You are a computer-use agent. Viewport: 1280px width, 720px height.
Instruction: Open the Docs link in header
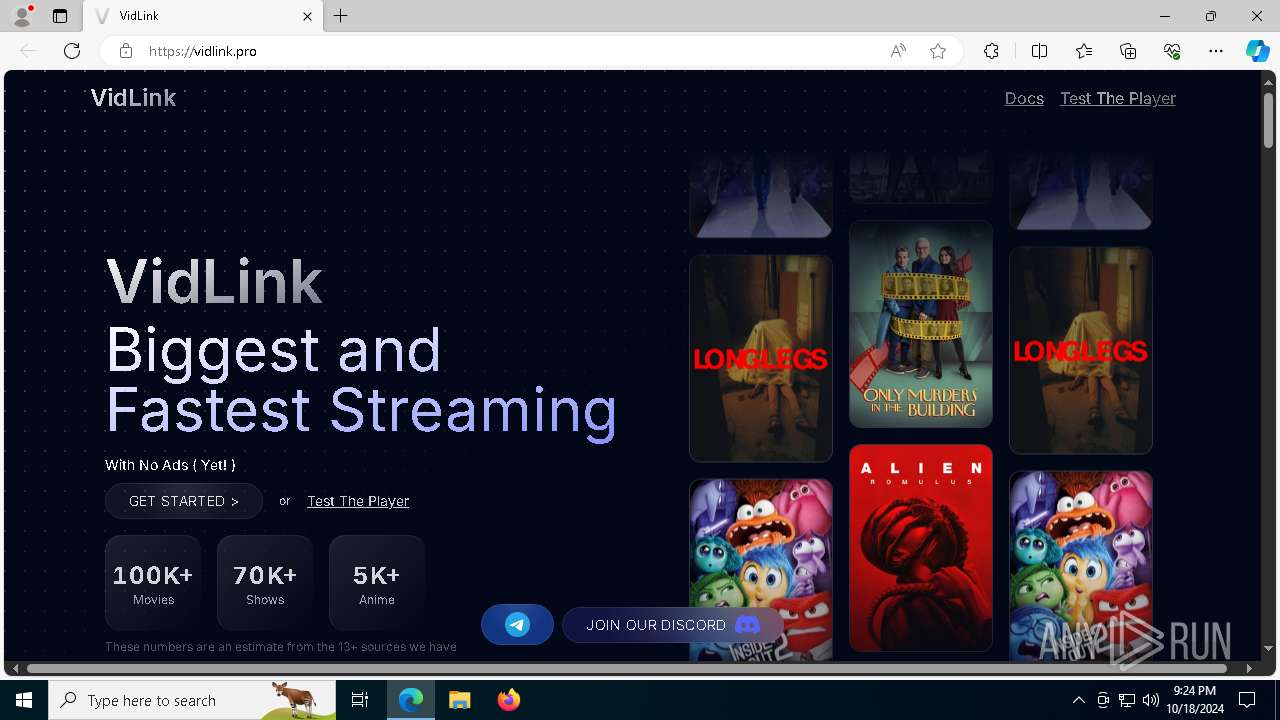[x=1024, y=98]
